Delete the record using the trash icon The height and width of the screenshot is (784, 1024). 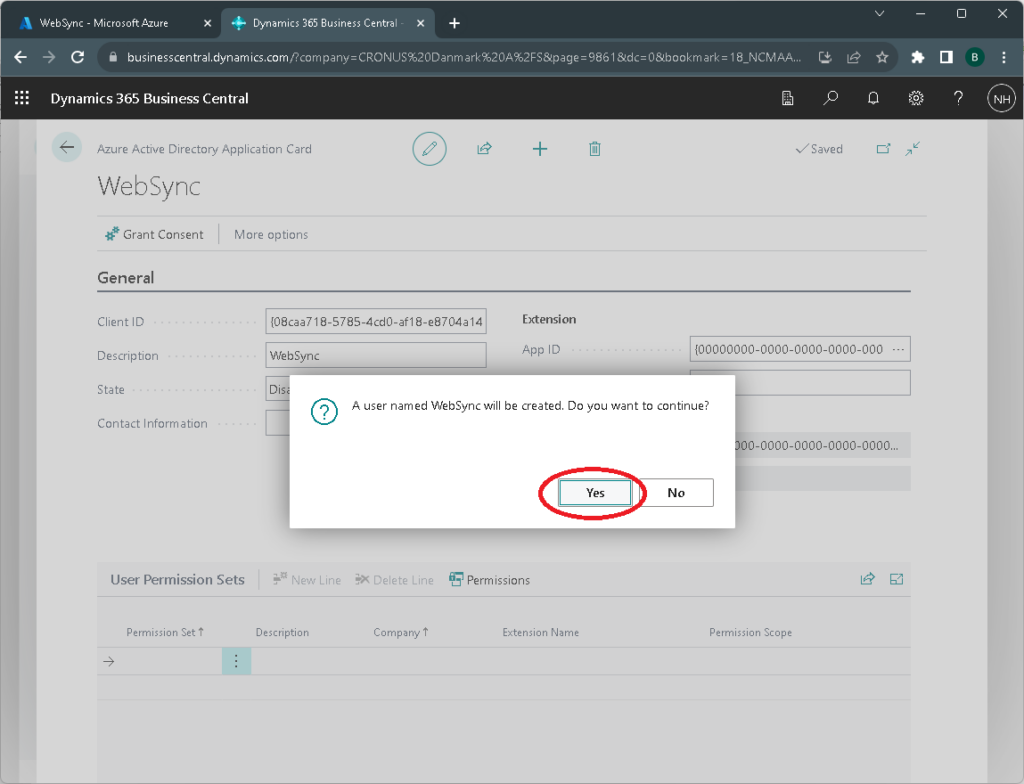(x=594, y=148)
